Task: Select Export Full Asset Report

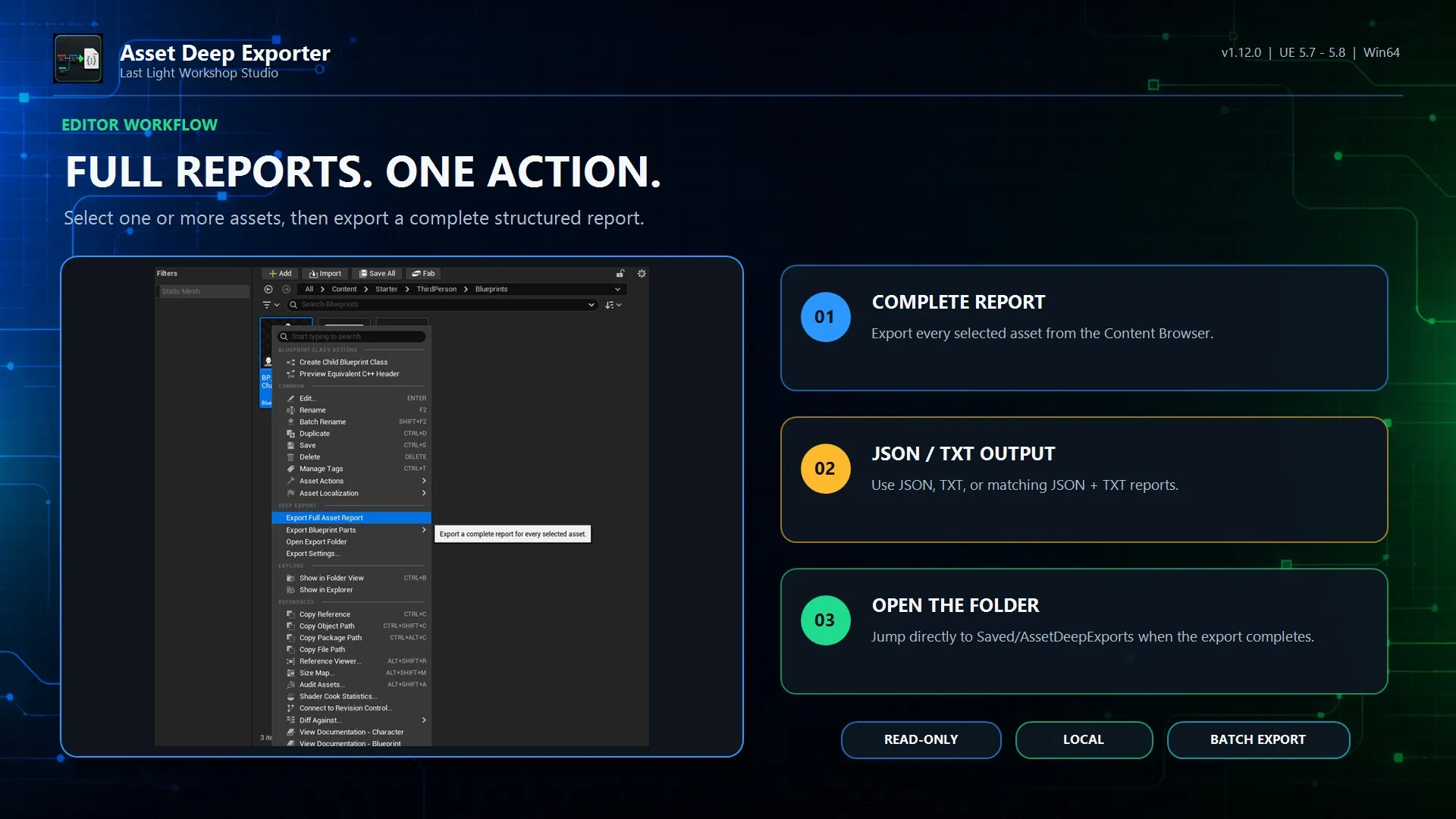Action: coord(351,518)
